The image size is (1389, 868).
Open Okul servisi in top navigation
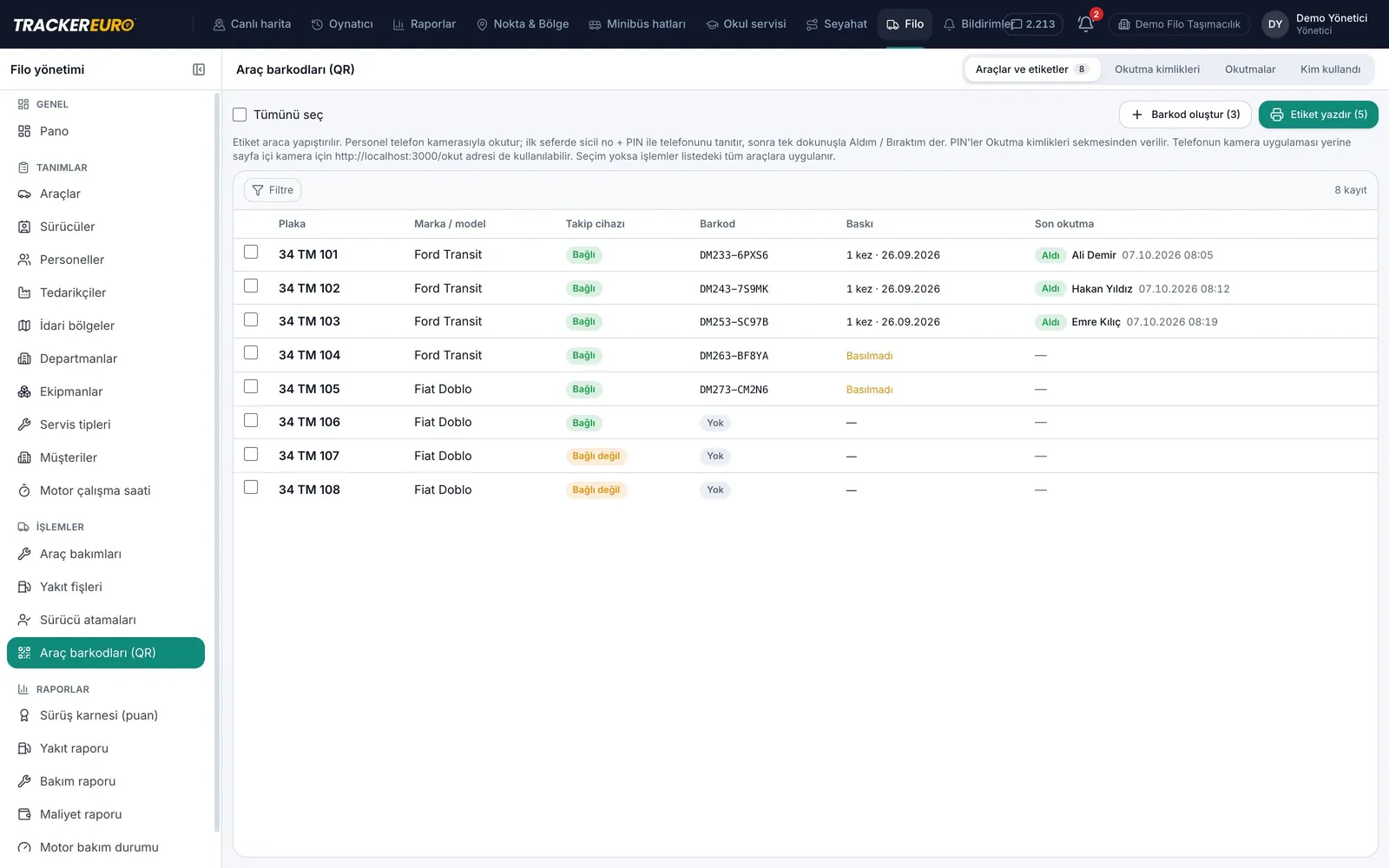point(746,24)
